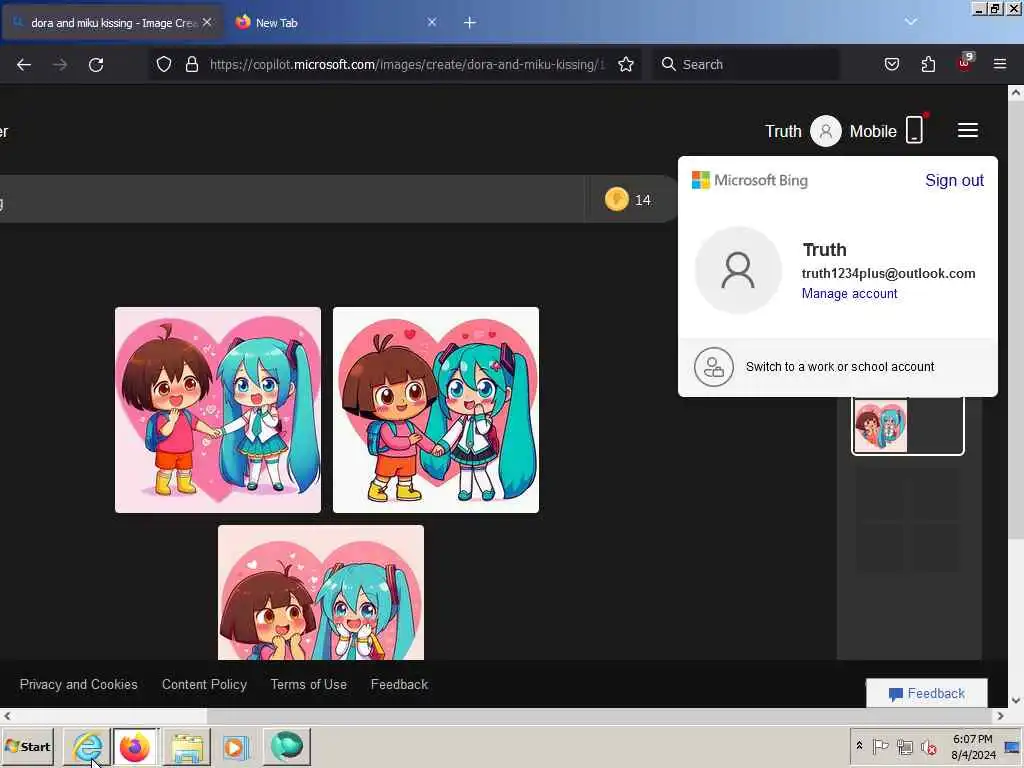Open Windows Explorer folder from taskbar
Screen dimensions: 1024x768
(187, 746)
